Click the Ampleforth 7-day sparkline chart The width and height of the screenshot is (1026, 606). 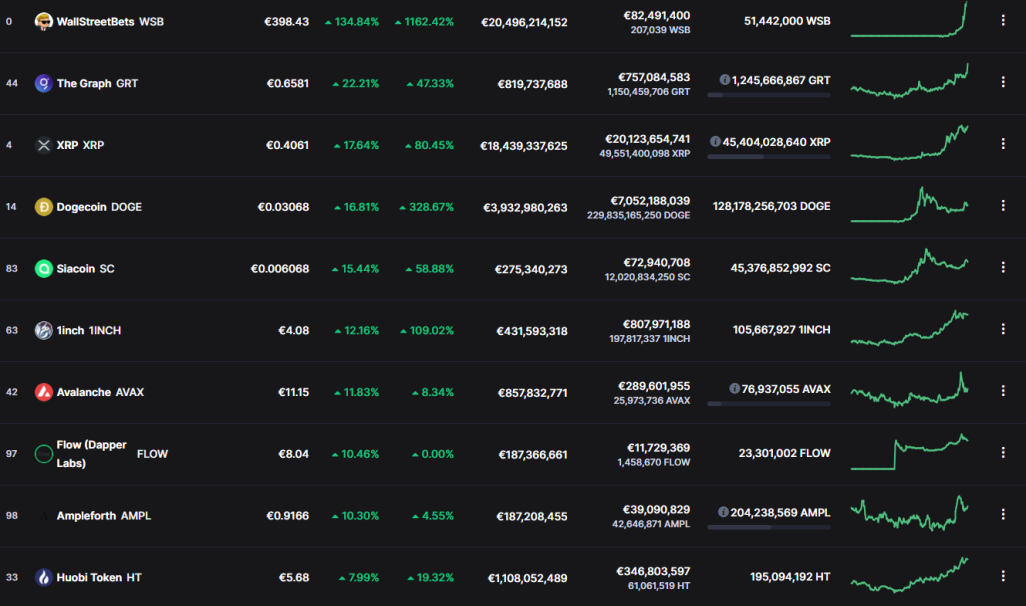(909, 513)
